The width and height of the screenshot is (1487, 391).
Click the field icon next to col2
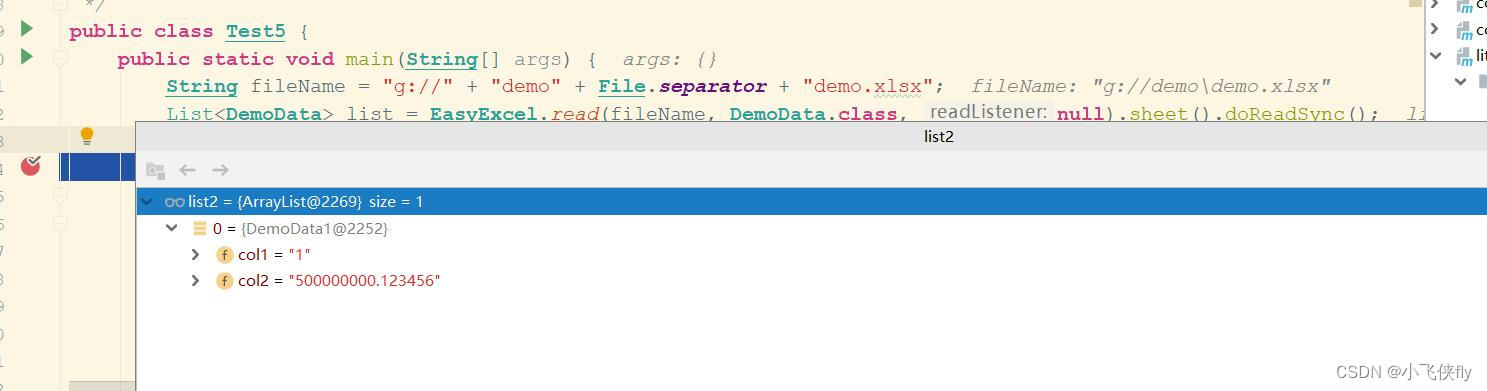pos(225,281)
